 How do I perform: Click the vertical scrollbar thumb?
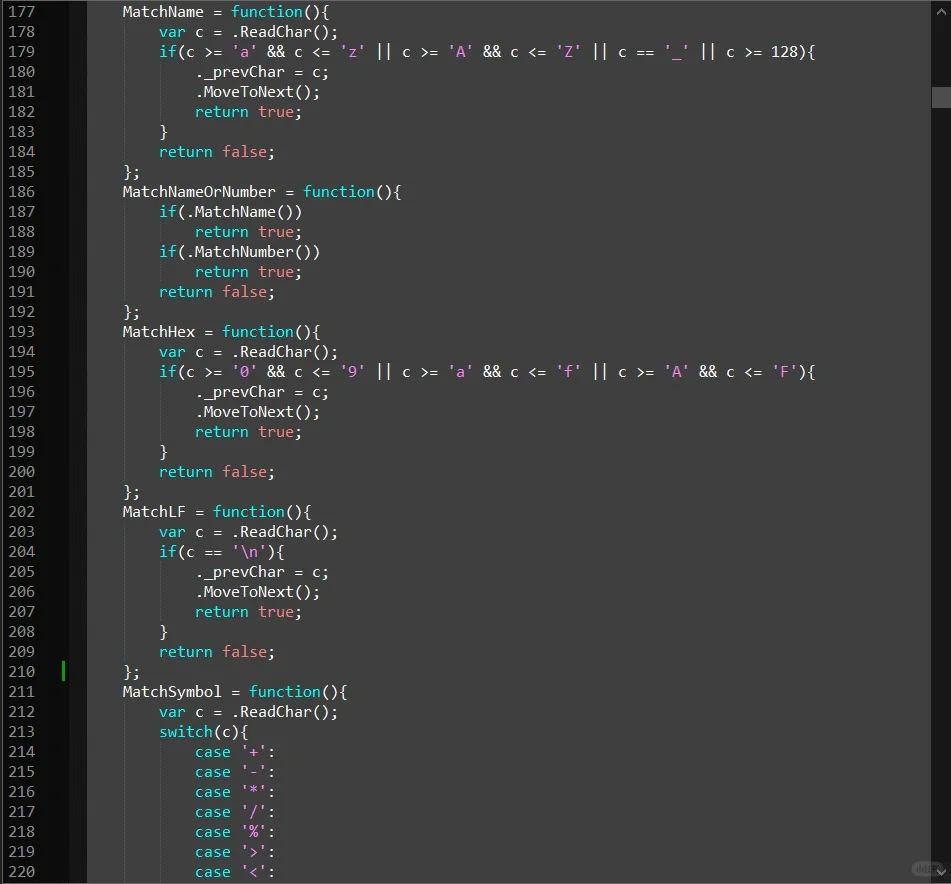(x=941, y=98)
